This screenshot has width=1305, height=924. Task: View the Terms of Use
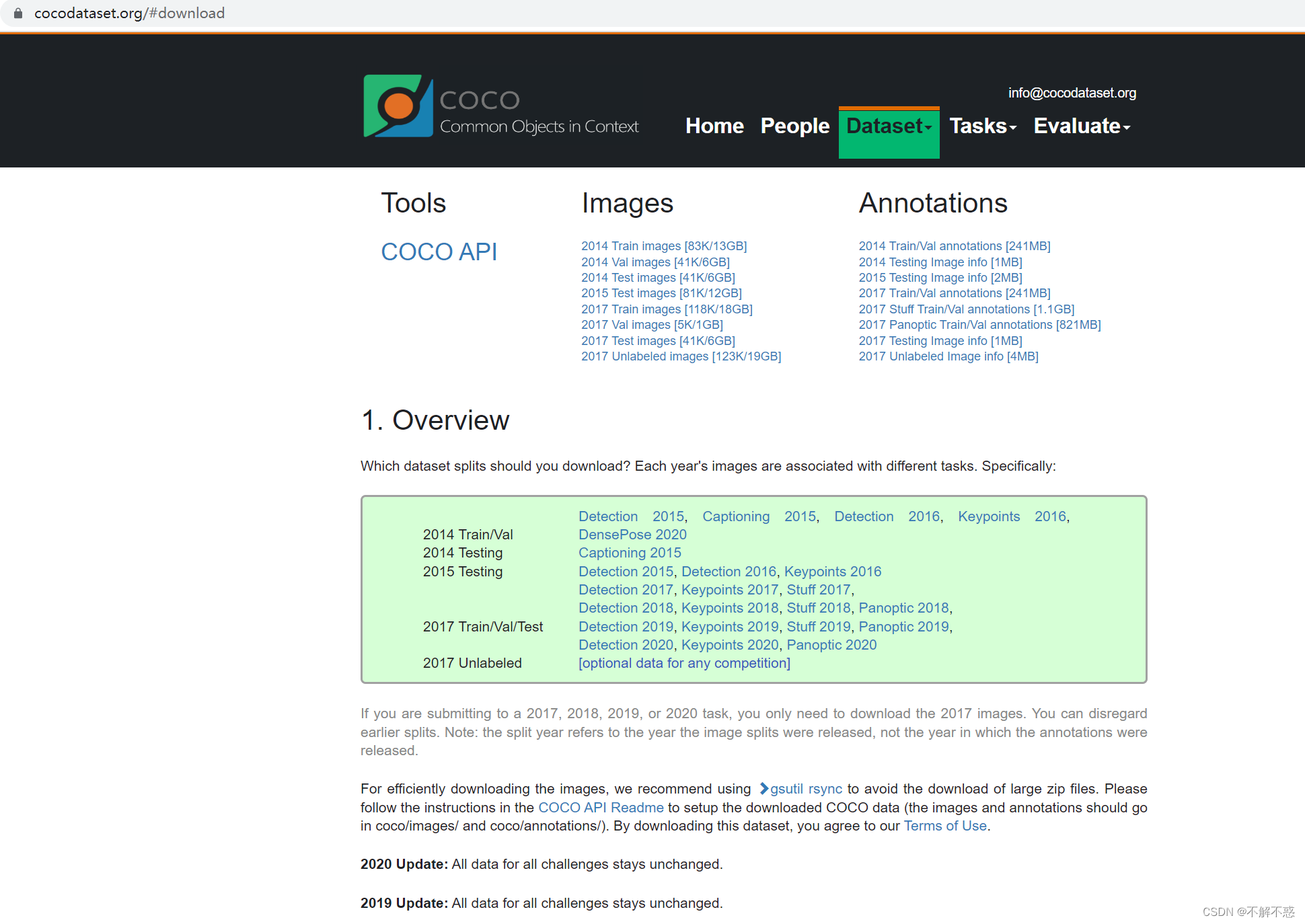(x=944, y=826)
